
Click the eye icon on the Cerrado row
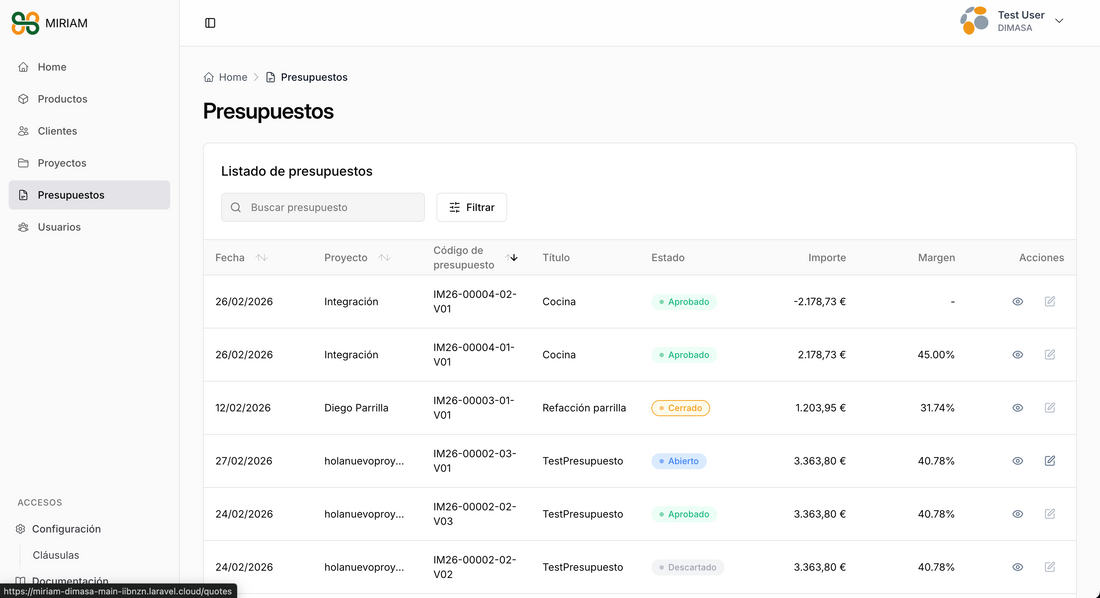point(1017,407)
